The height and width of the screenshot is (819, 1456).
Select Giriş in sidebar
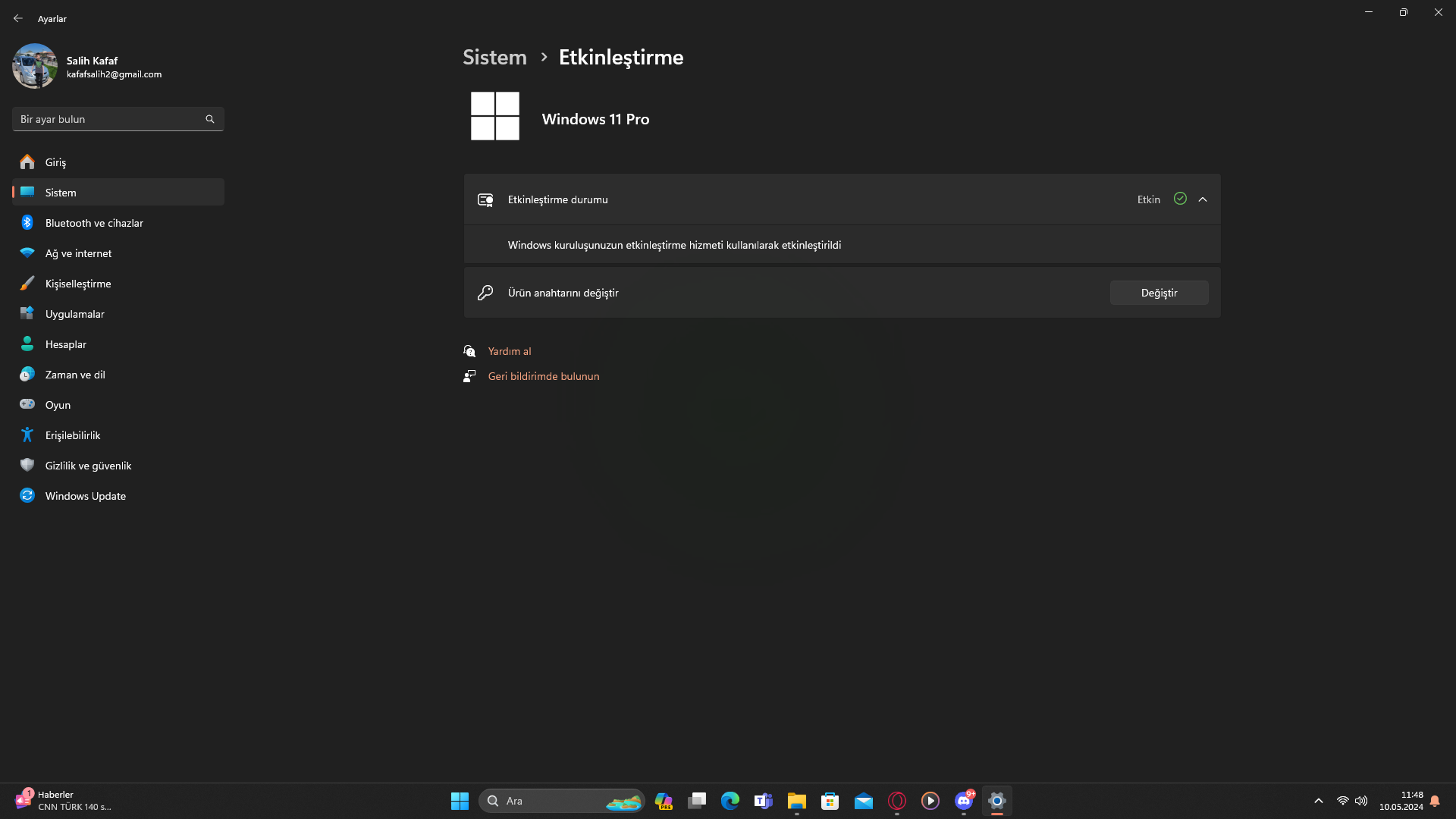[x=55, y=162]
